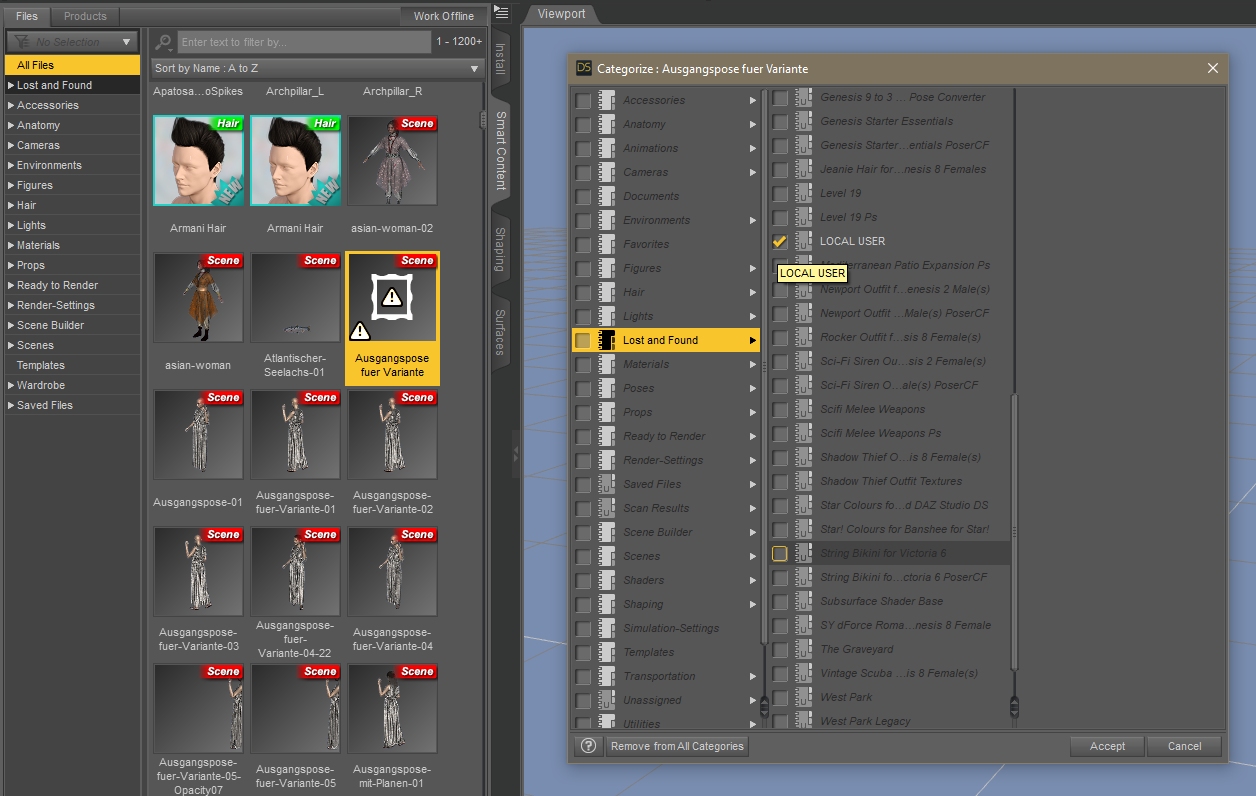The image size is (1256, 796).
Task: Select the Viewport tab
Action: click(563, 13)
